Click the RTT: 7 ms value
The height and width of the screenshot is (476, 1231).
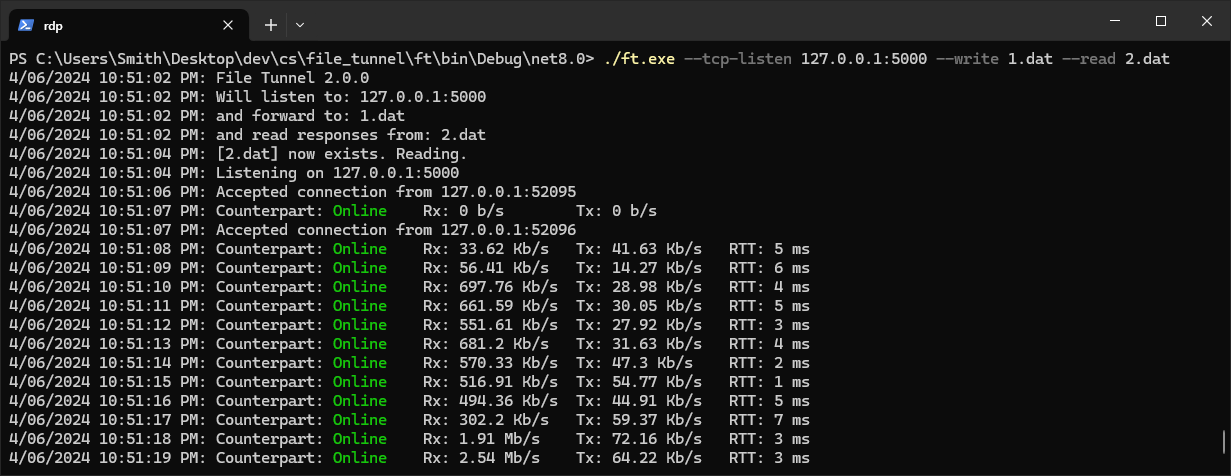coord(770,420)
